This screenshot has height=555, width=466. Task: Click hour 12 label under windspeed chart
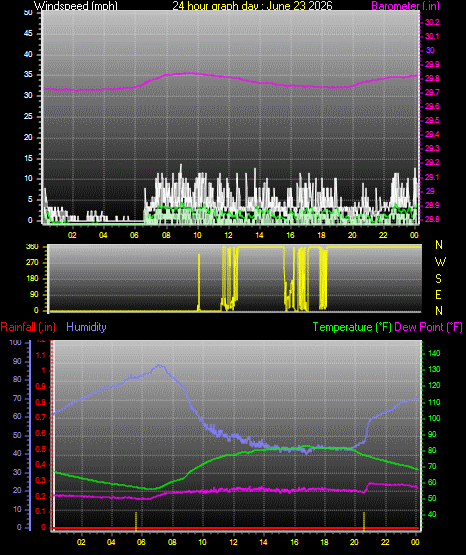coord(228,235)
